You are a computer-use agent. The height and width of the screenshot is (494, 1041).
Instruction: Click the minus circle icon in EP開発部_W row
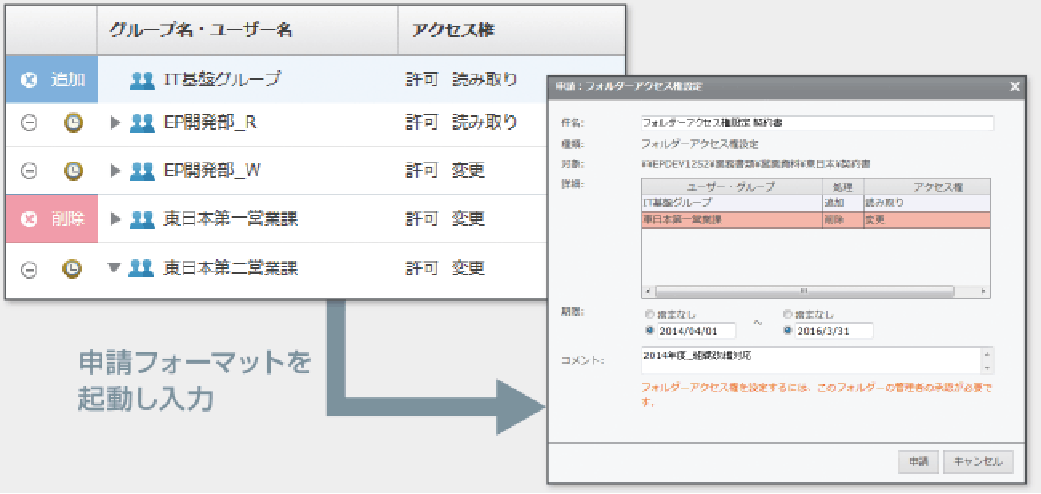tap(28, 171)
